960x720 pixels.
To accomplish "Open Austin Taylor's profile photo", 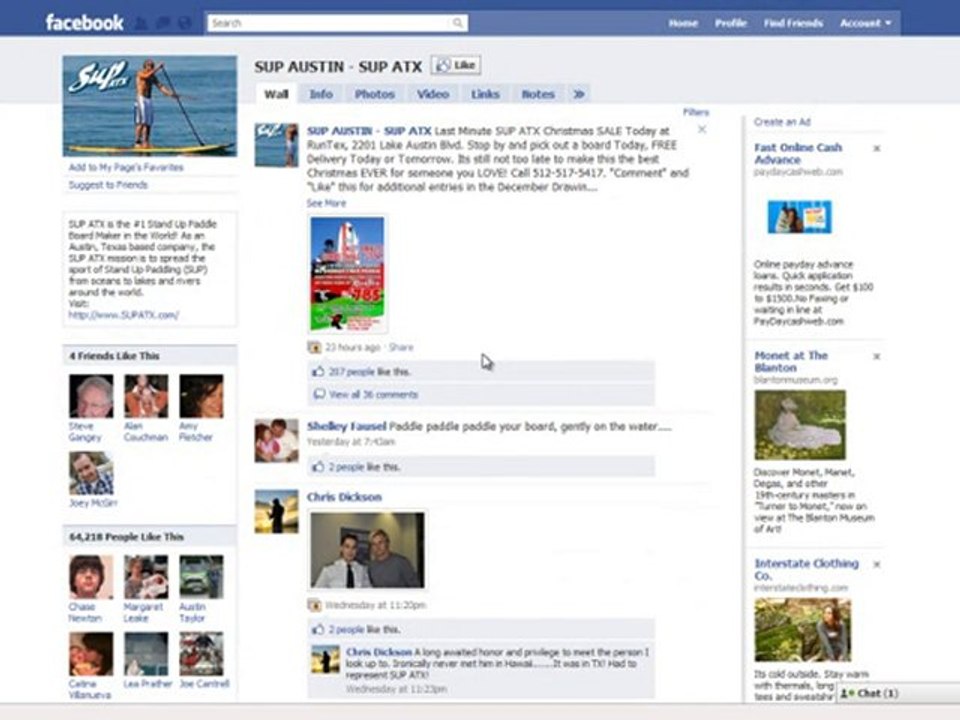I will coord(201,577).
